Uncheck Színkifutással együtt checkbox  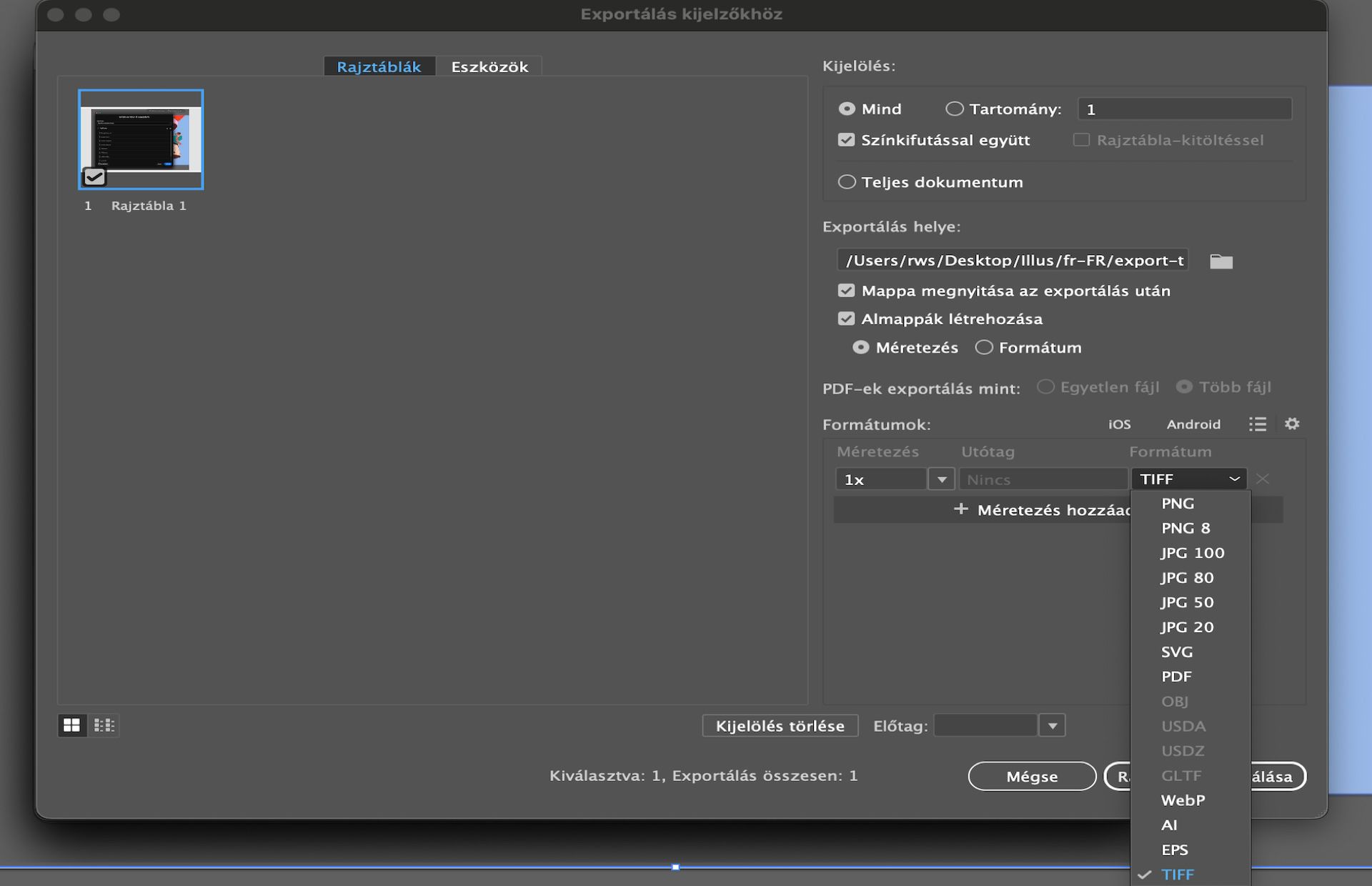click(846, 140)
